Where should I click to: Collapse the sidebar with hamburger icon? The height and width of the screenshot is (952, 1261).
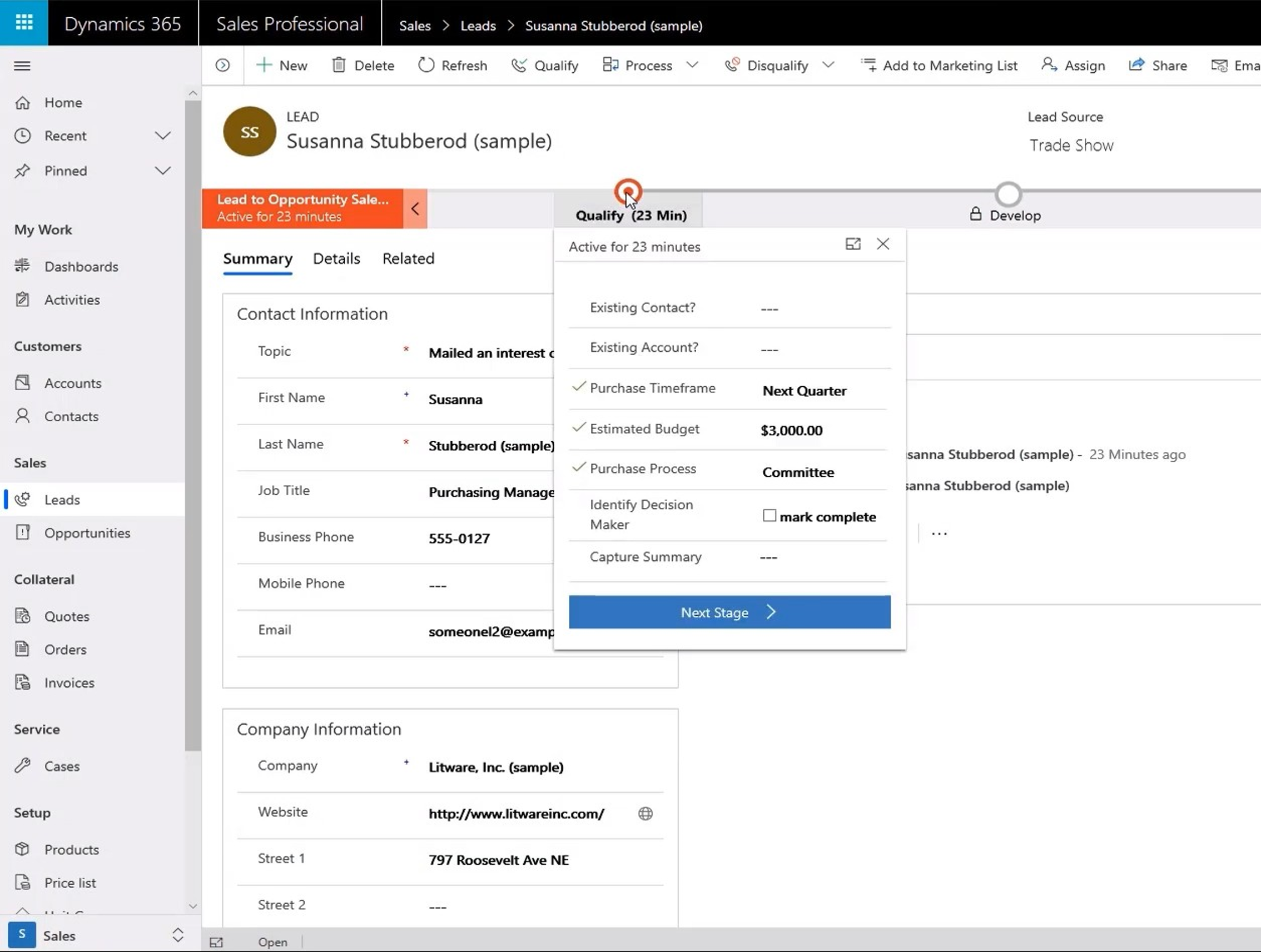click(x=22, y=66)
